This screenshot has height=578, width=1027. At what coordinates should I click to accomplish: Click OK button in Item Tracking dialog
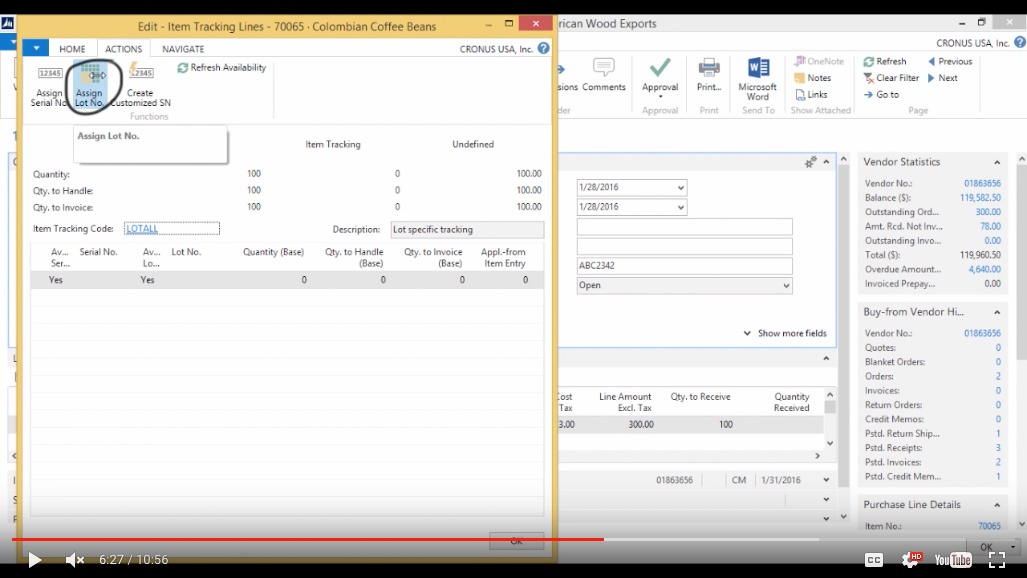point(516,541)
